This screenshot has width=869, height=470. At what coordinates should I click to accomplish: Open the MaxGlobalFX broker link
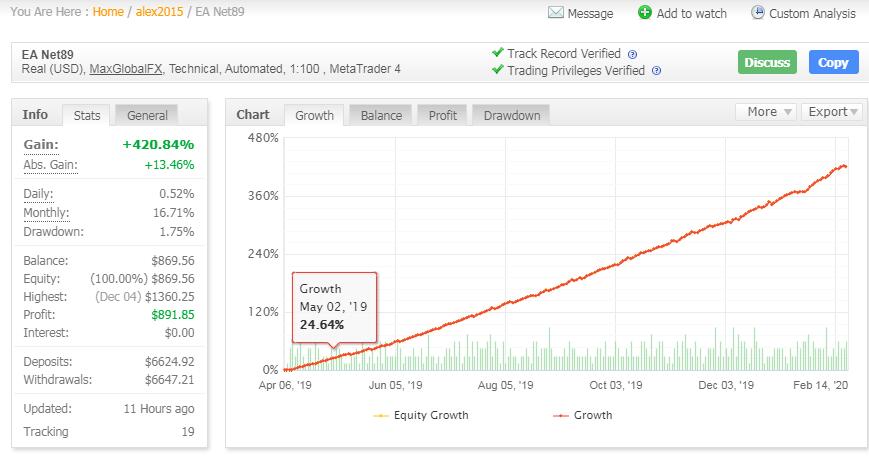(127, 70)
